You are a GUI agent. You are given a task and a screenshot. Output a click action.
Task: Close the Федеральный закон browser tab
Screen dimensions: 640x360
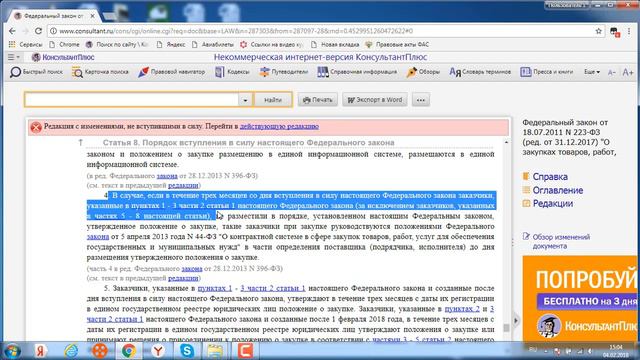click(x=93, y=16)
